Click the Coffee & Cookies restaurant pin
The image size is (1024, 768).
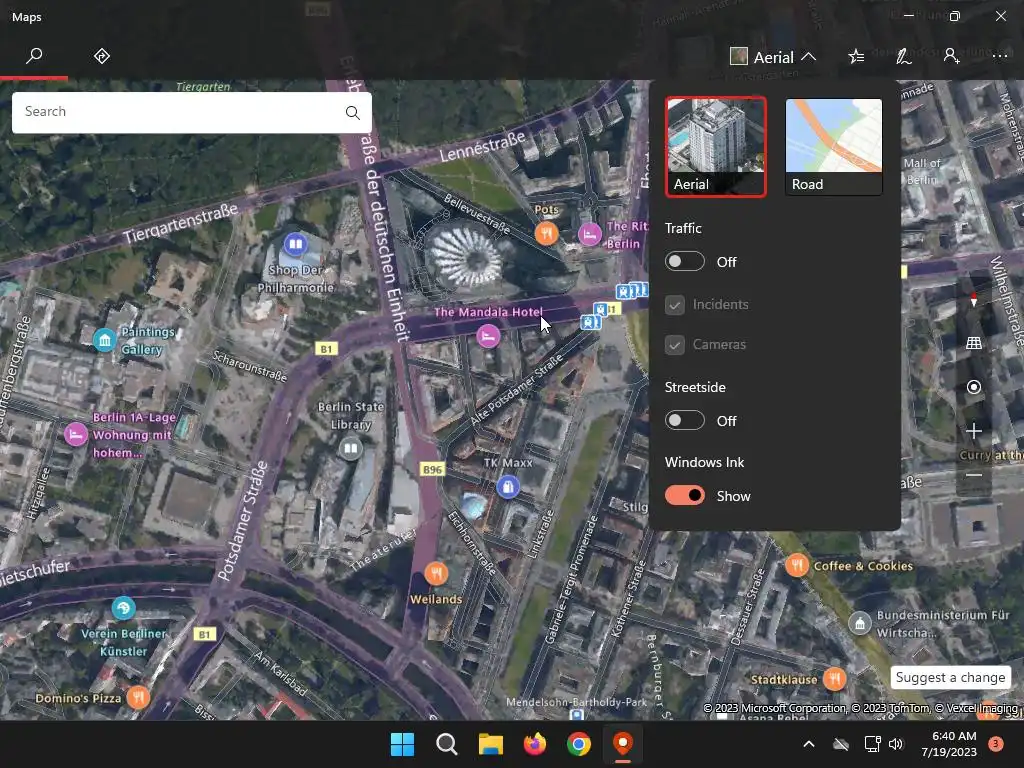tap(797, 565)
